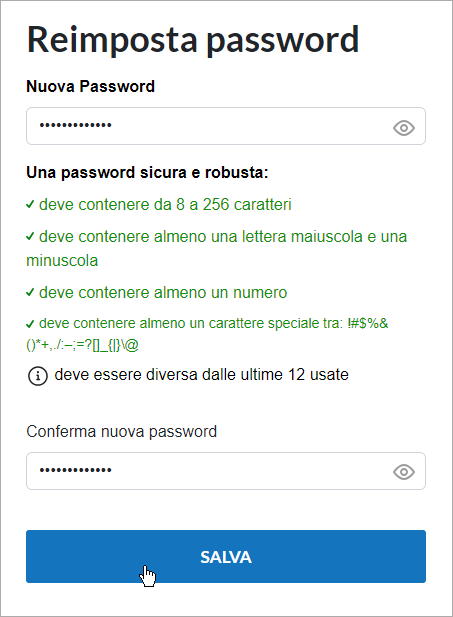Reveal the Conferma nuova password characters
The image size is (453, 617).
coord(404,472)
